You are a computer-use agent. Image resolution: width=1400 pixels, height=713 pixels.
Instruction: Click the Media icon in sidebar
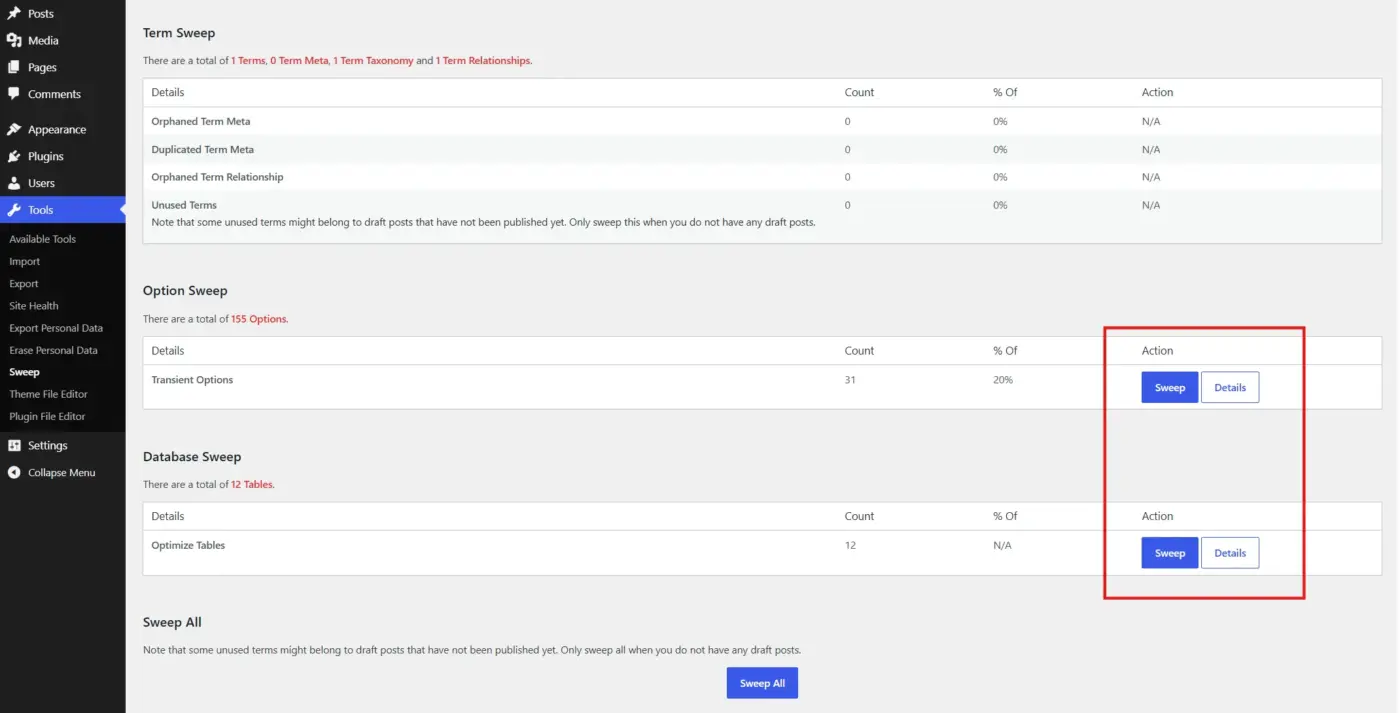point(14,41)
